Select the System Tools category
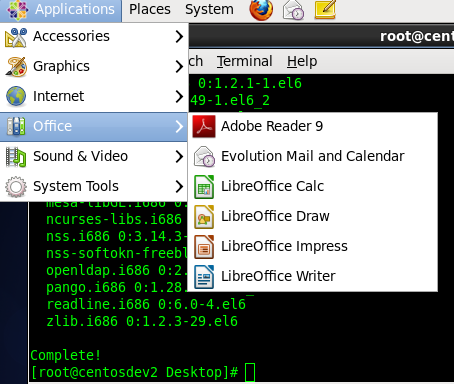This screenshot has width=454, height=384. pyautogui.click(x=94, y=186)
